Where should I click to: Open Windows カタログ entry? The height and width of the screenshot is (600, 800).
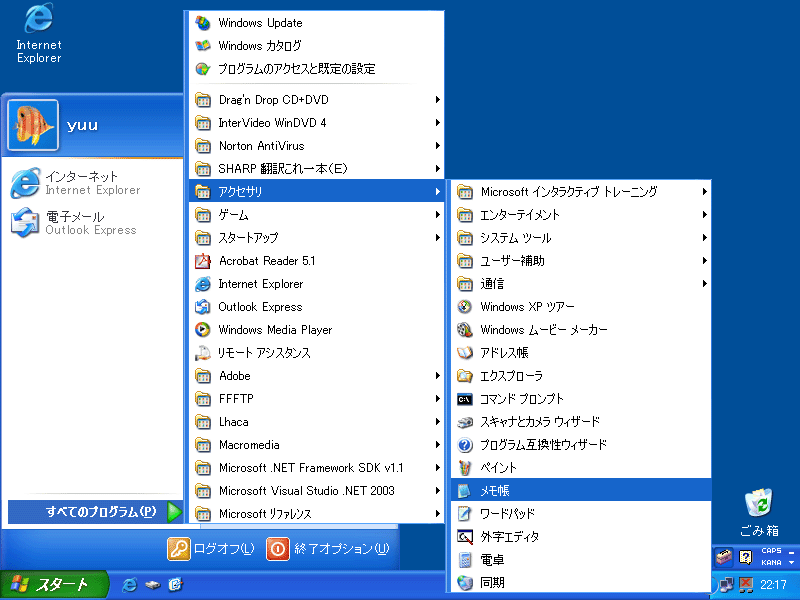[316, 46]
